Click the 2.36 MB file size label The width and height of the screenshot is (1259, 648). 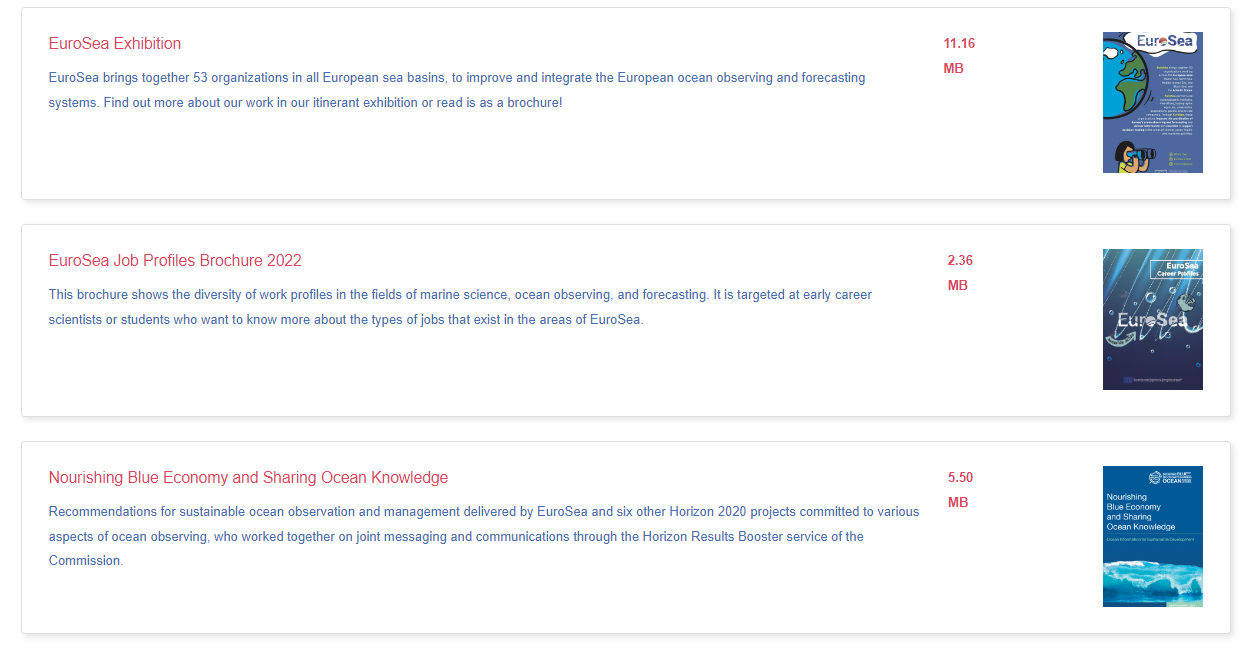click(959, 273)
